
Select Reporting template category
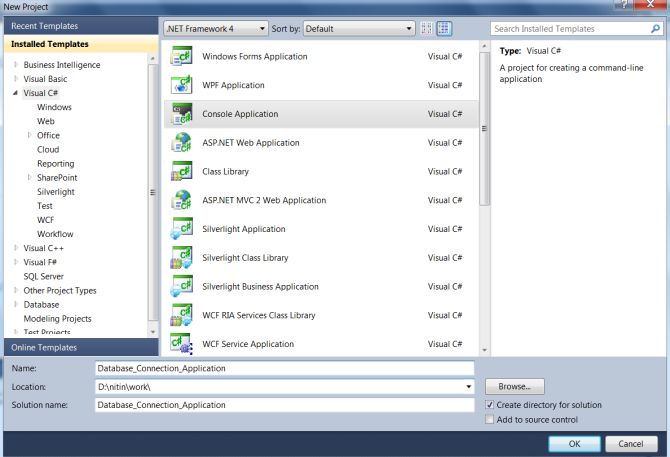pyautogui.click(x=56, y=164)
